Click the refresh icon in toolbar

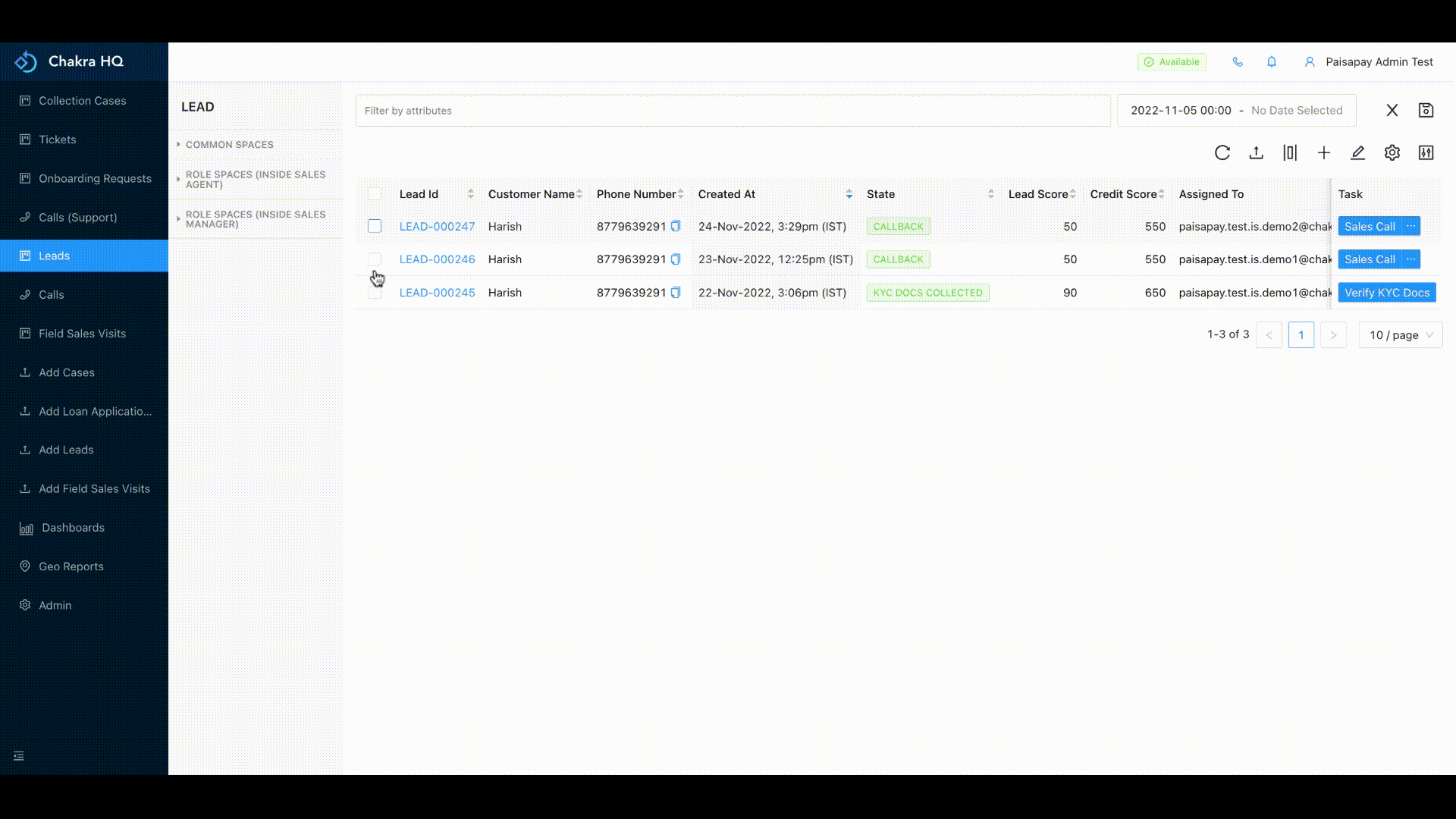coord(1222,152)
